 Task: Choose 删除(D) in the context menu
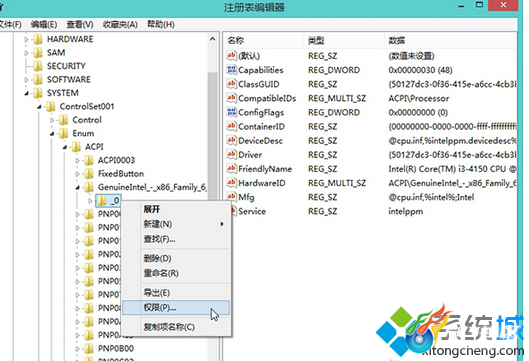coord(176,258)
